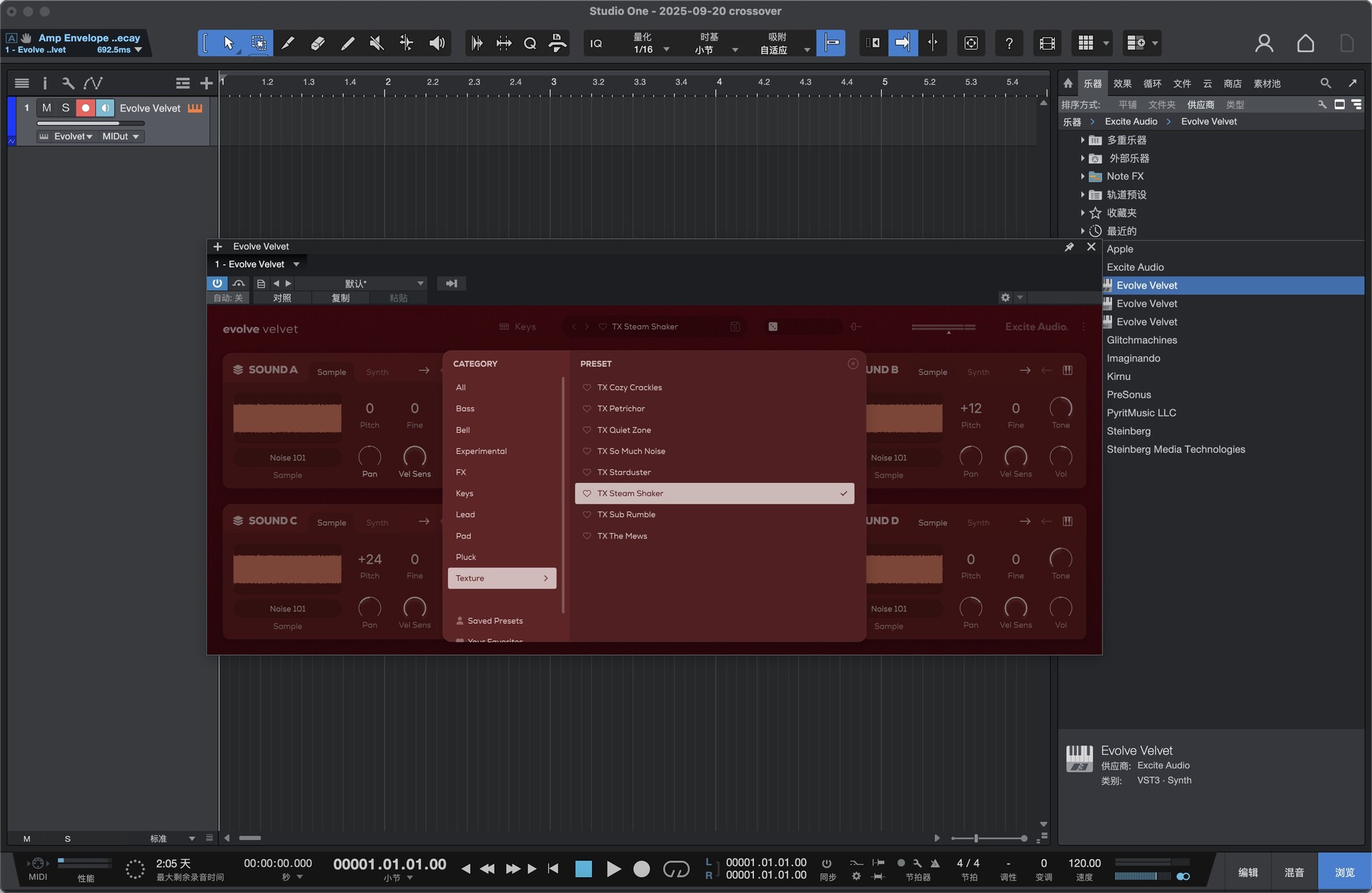1372x893 pixels.
Task: Switch browser to 循环 tab
Action: click(x=1153, y=84)
